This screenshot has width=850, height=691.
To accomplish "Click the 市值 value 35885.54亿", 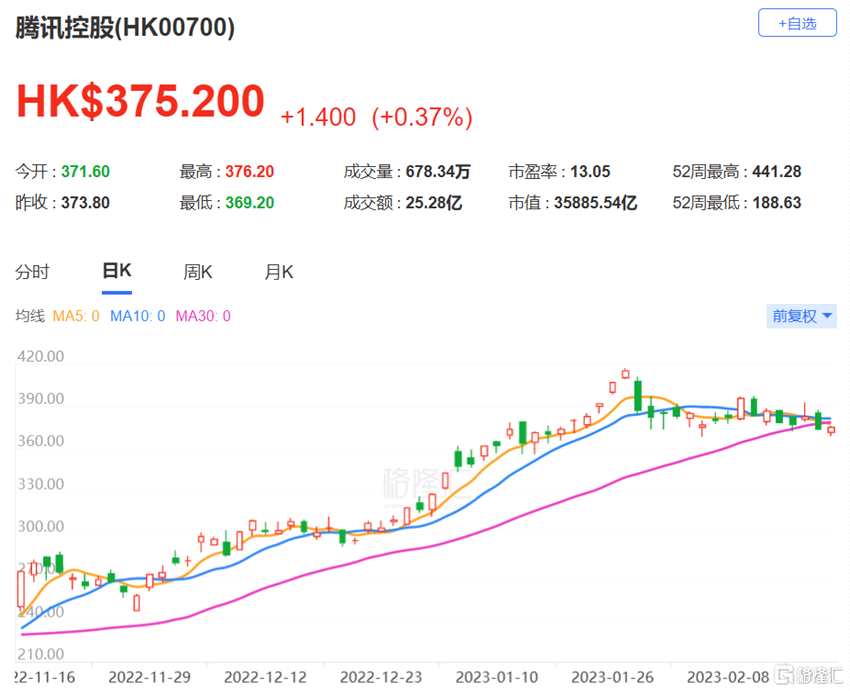I will pyautogui.click(x=595, y=203).
